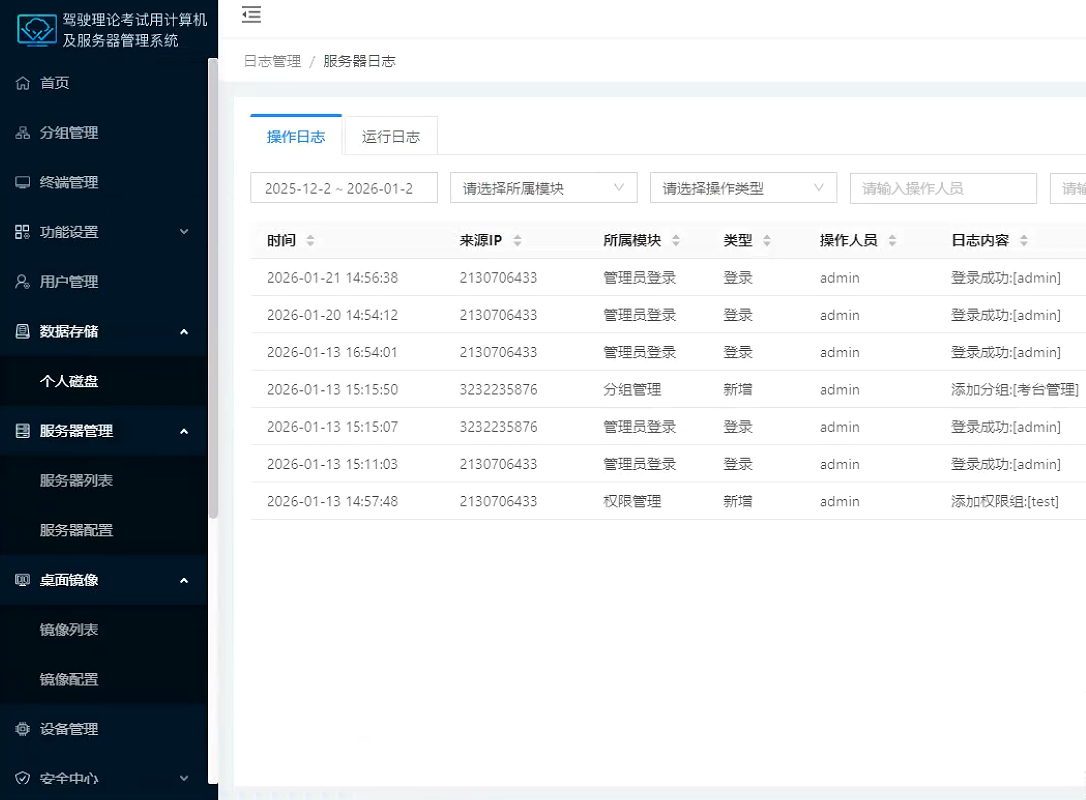Sort the table by the 所属模块 sort arrows
This screenshot has height=800, width=1086.
[676, 240]
